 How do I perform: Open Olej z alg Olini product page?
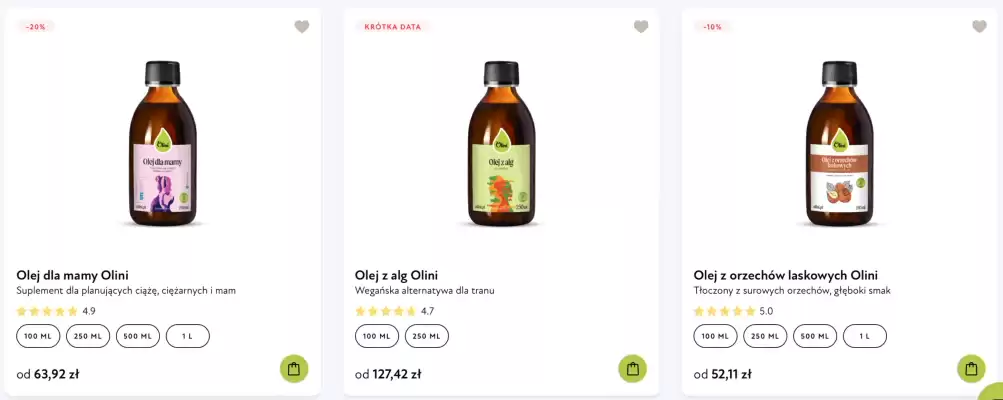point(396,275)
